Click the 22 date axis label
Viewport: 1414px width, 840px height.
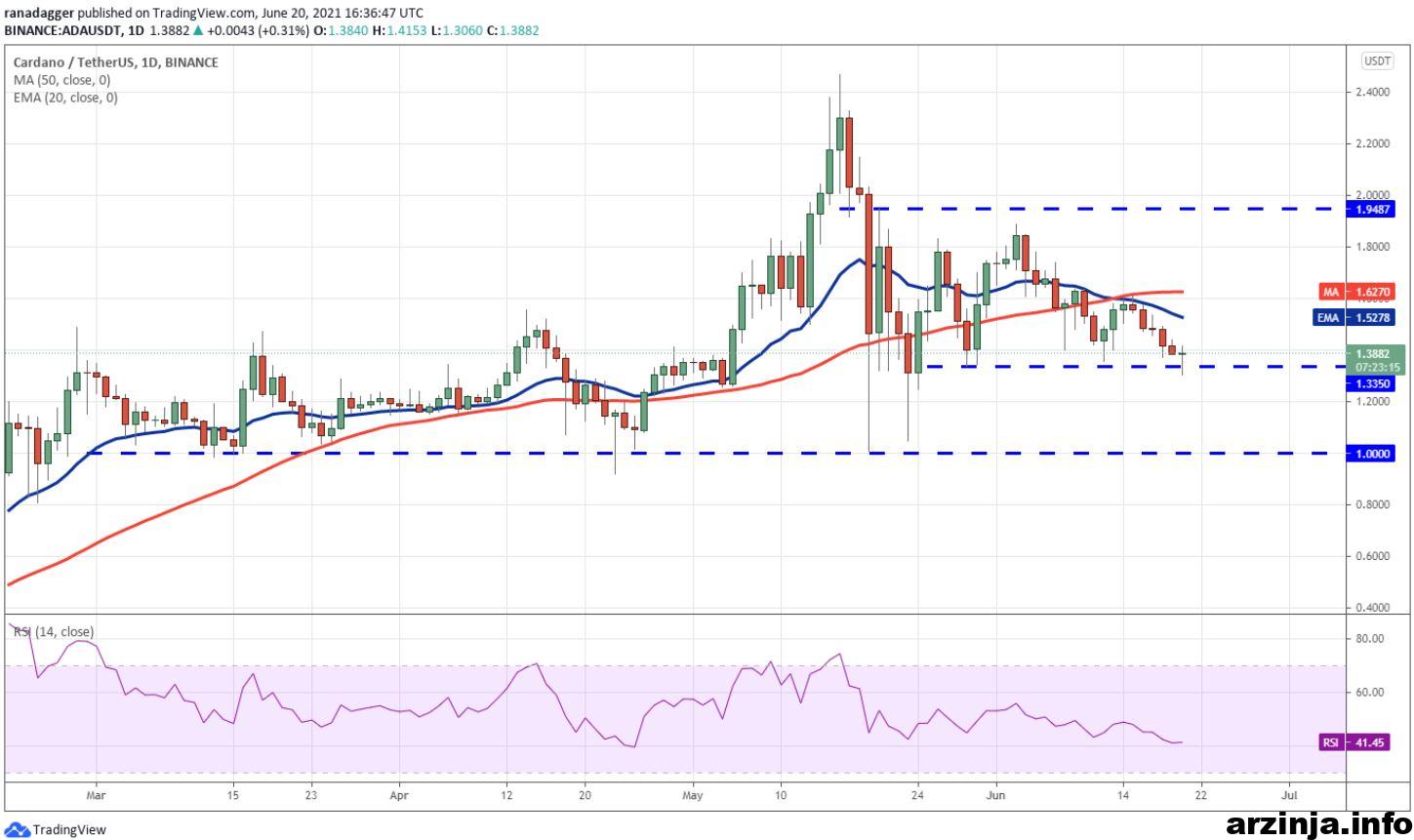pos(1201,795)
